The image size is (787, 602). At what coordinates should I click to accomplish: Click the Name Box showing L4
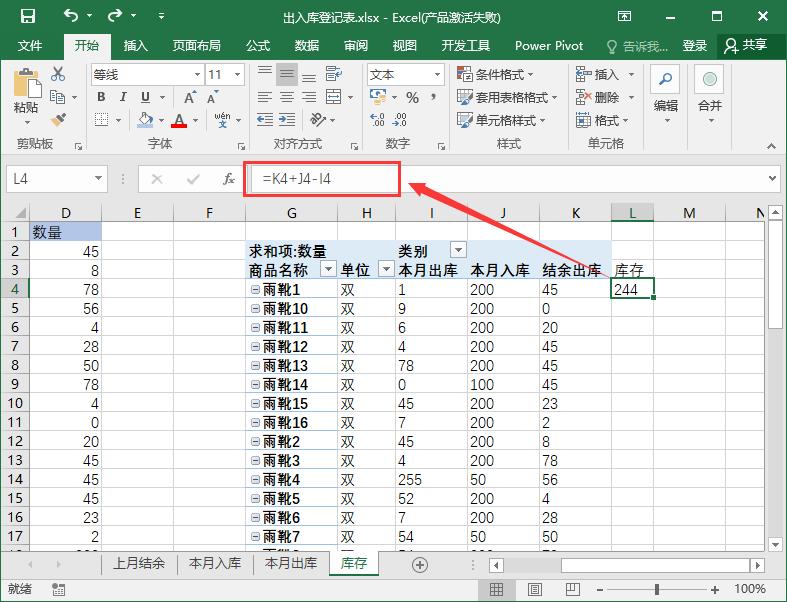tap(56, 179)
